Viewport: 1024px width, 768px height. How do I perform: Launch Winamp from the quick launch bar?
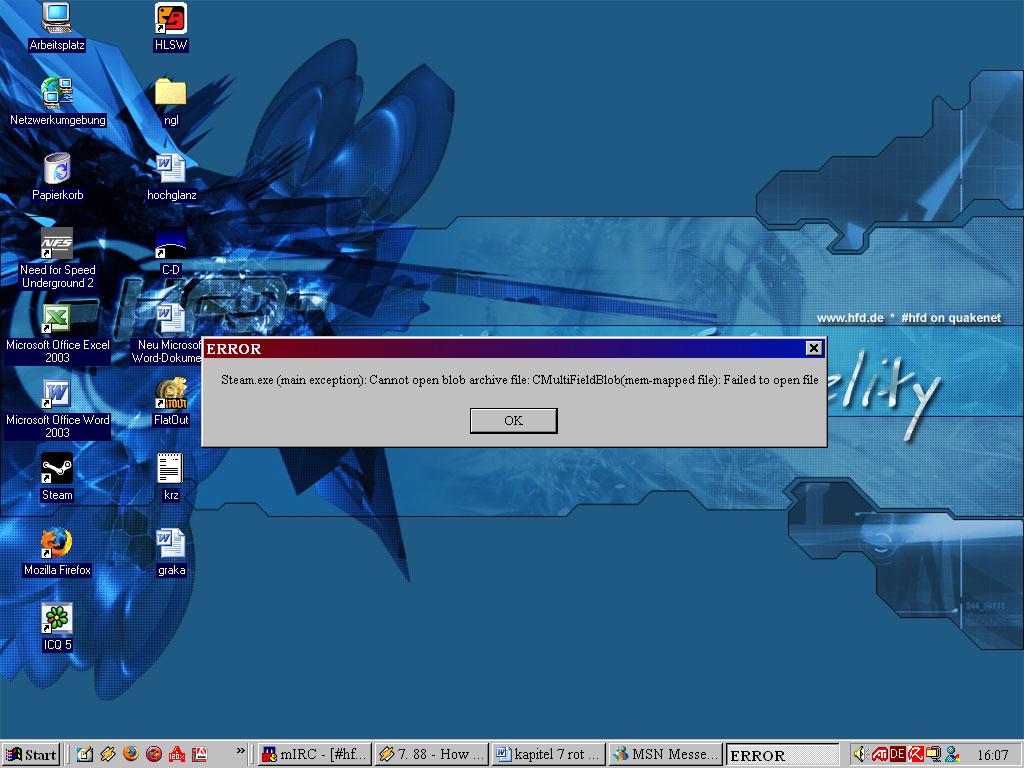coord(108,754)
